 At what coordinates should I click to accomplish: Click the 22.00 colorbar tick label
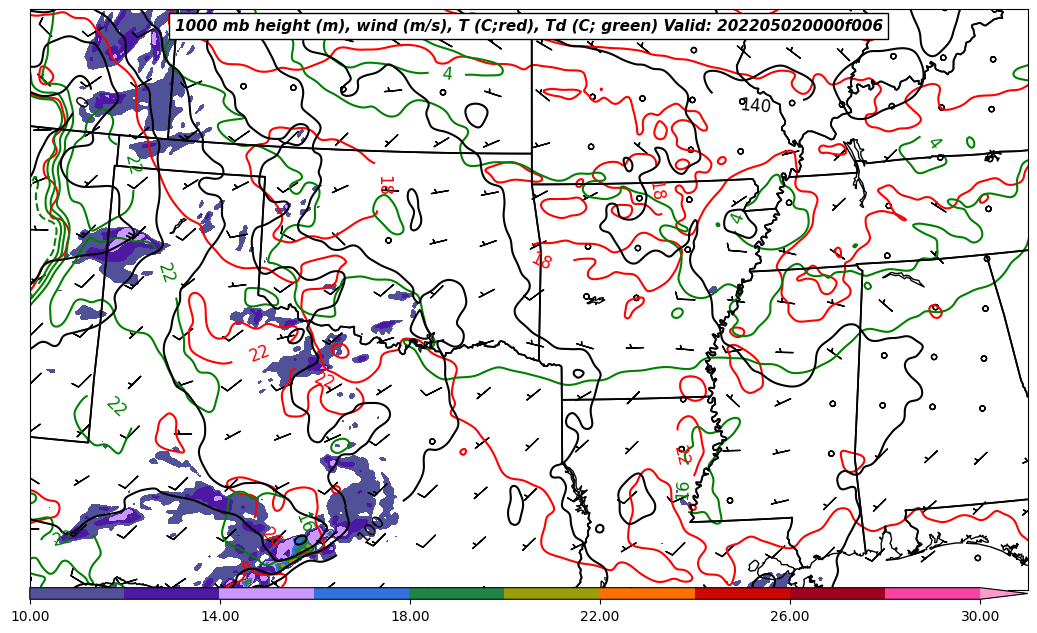[600, 616]
